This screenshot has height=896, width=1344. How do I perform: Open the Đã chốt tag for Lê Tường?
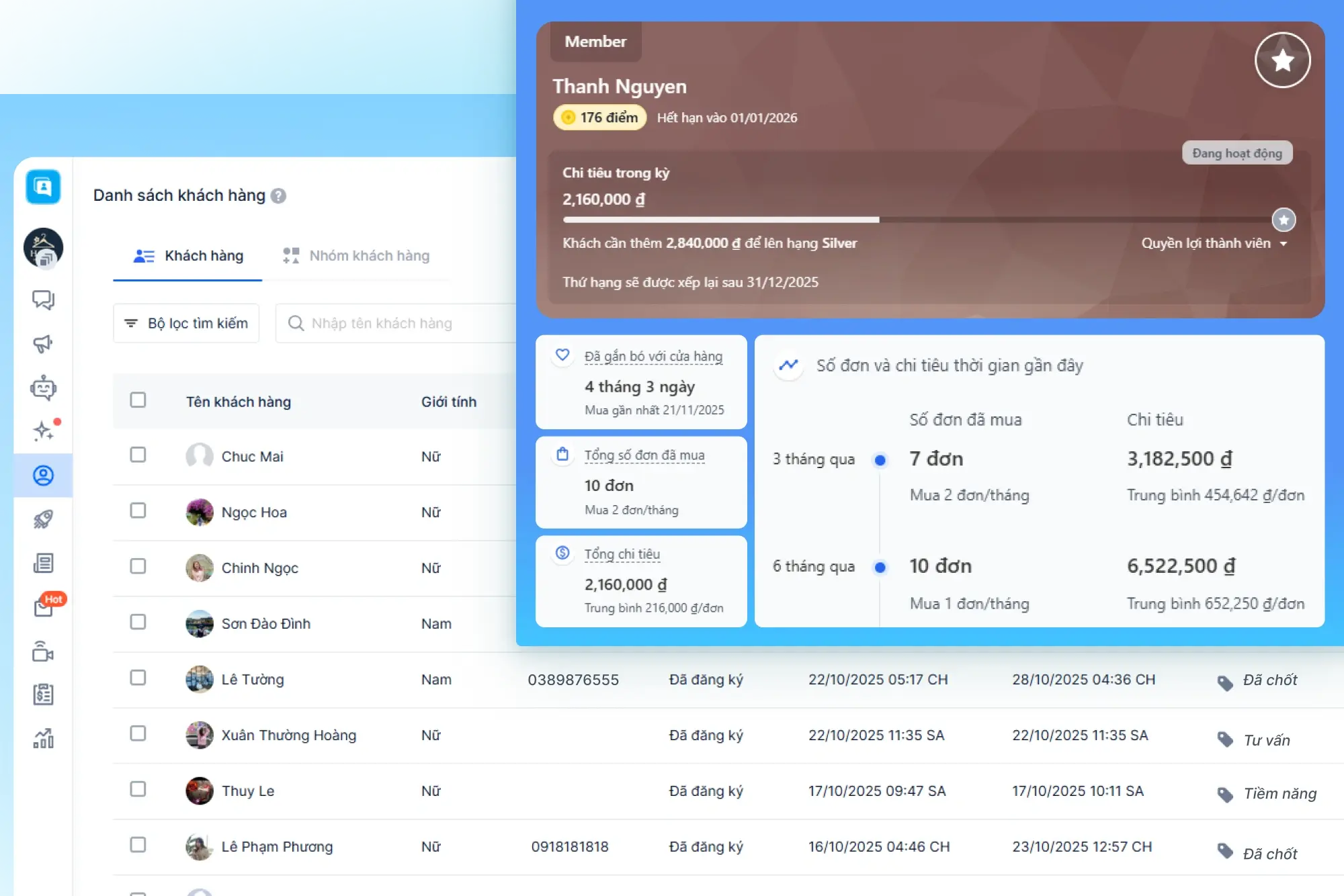pos(1269,680)
